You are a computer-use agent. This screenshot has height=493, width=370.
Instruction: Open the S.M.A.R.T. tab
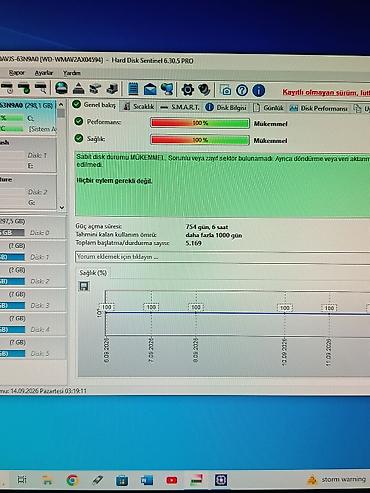click(179, 107)
